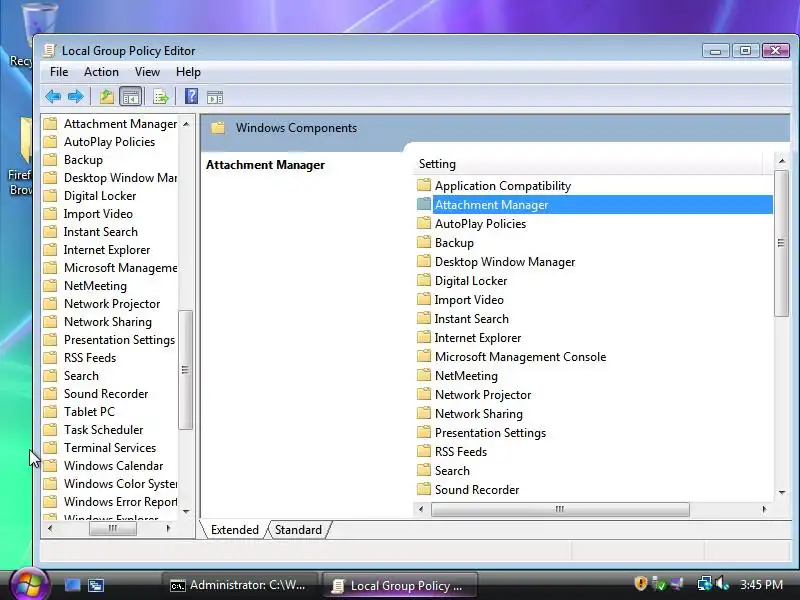800x600 pixels.
Task: Click the volume speaker tray icon
Action: coord(722,583)
